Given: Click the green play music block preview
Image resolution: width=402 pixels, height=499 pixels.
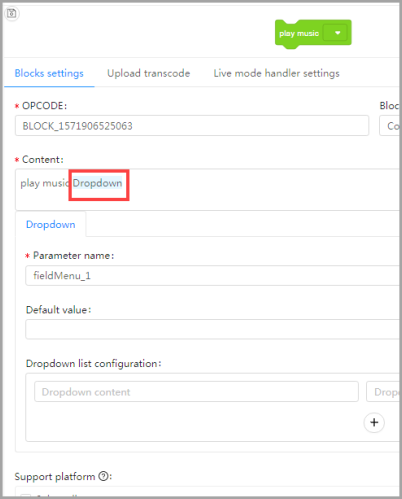Looking at the screenshot, I should coord(313,33).
